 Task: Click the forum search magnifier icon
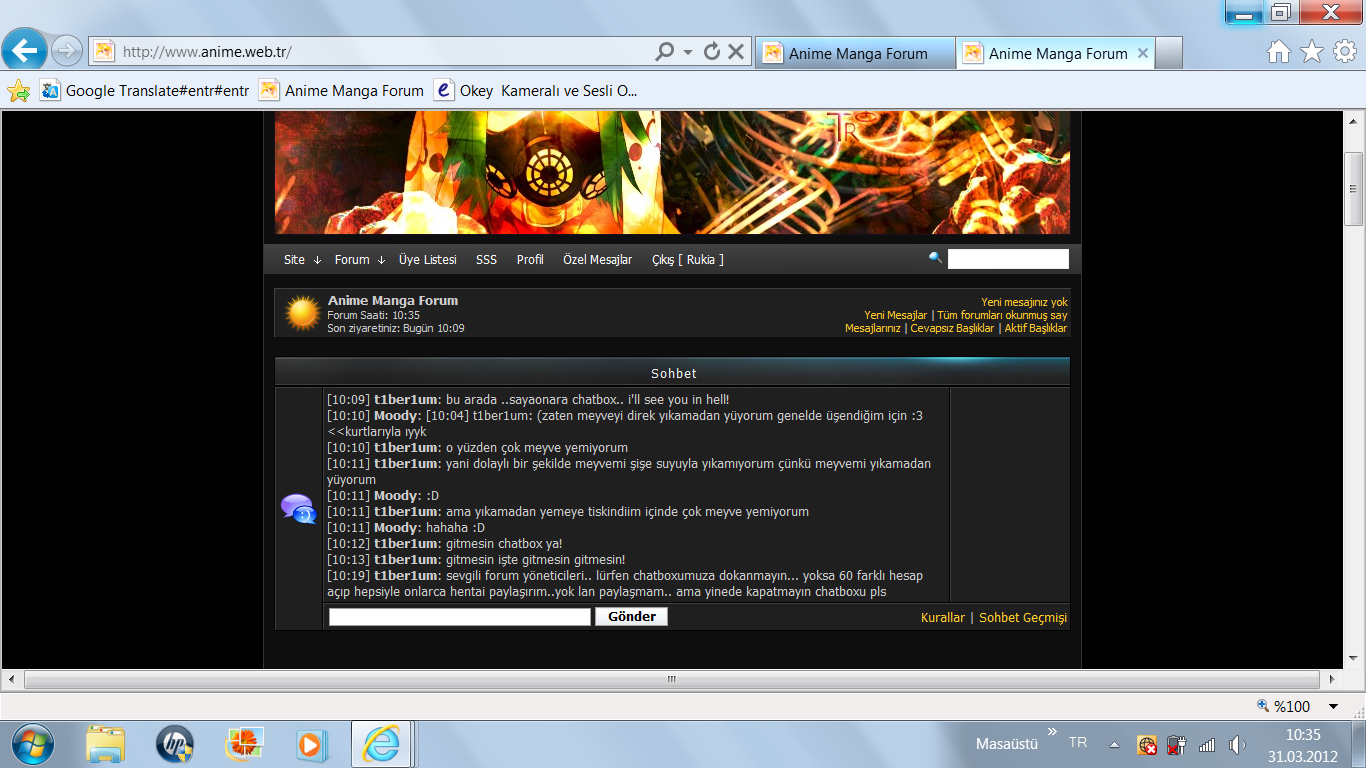935,258
